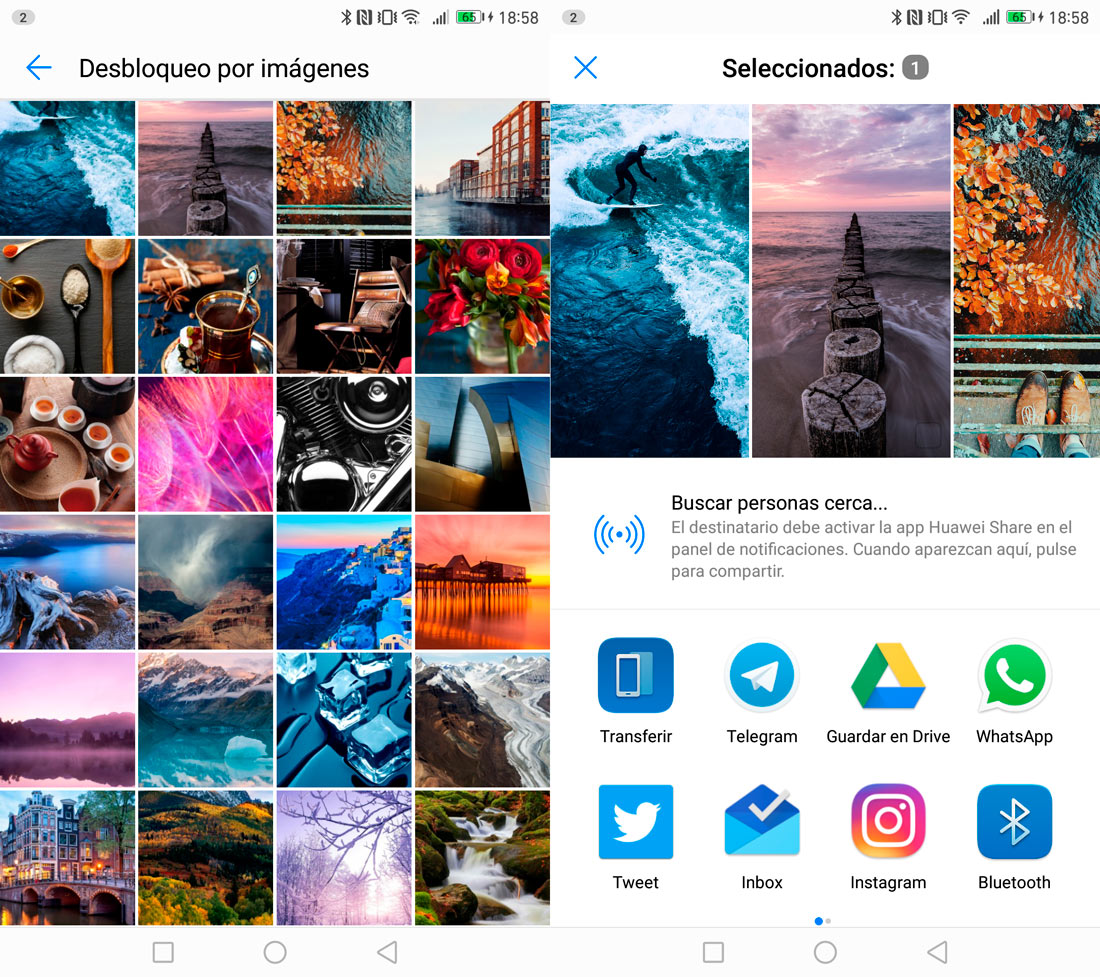1100x977 pixels.
Task: Tap the Tweet Twitter icon
Action: pyautogui.click(x=635, y=822)
